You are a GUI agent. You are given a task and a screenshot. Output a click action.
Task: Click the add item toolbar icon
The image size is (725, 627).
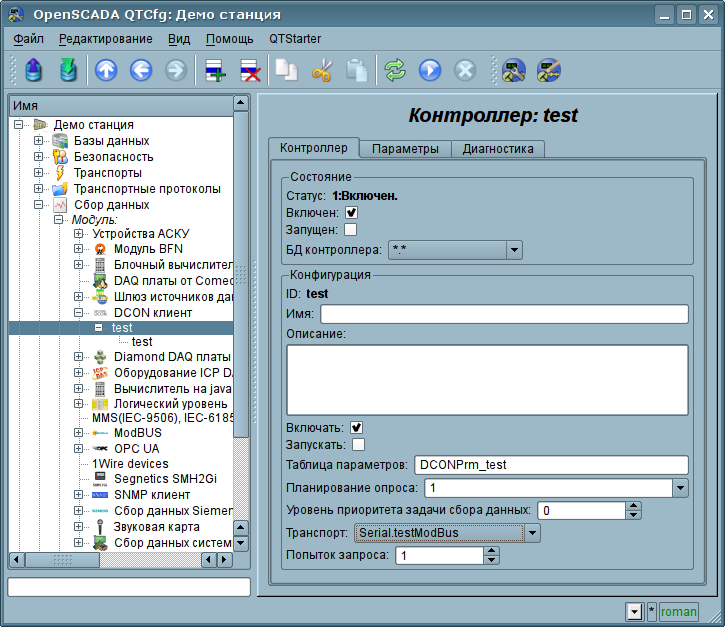point(215,71)
